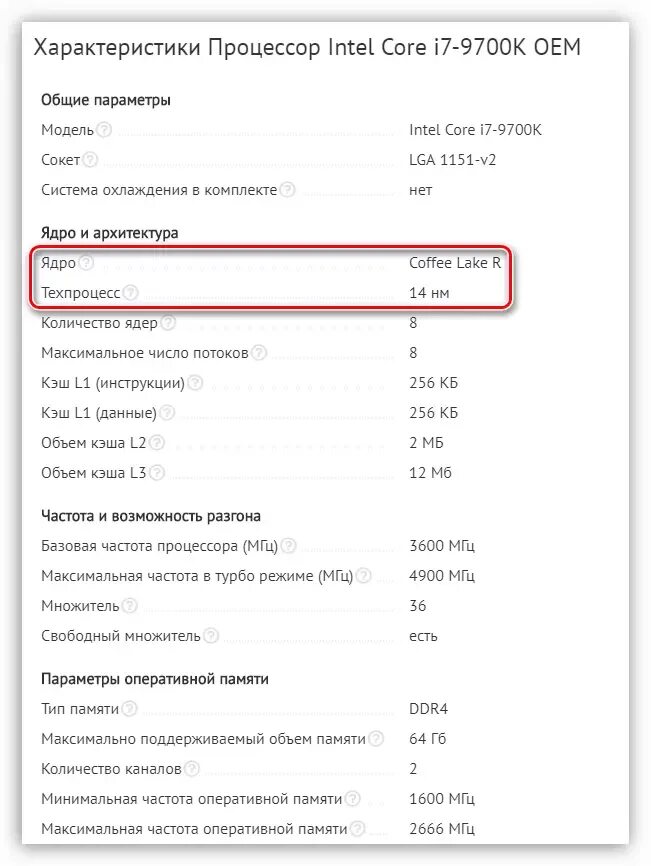Click question mark after Количество ядер
The image size is (651, 866).
(168, 322)
